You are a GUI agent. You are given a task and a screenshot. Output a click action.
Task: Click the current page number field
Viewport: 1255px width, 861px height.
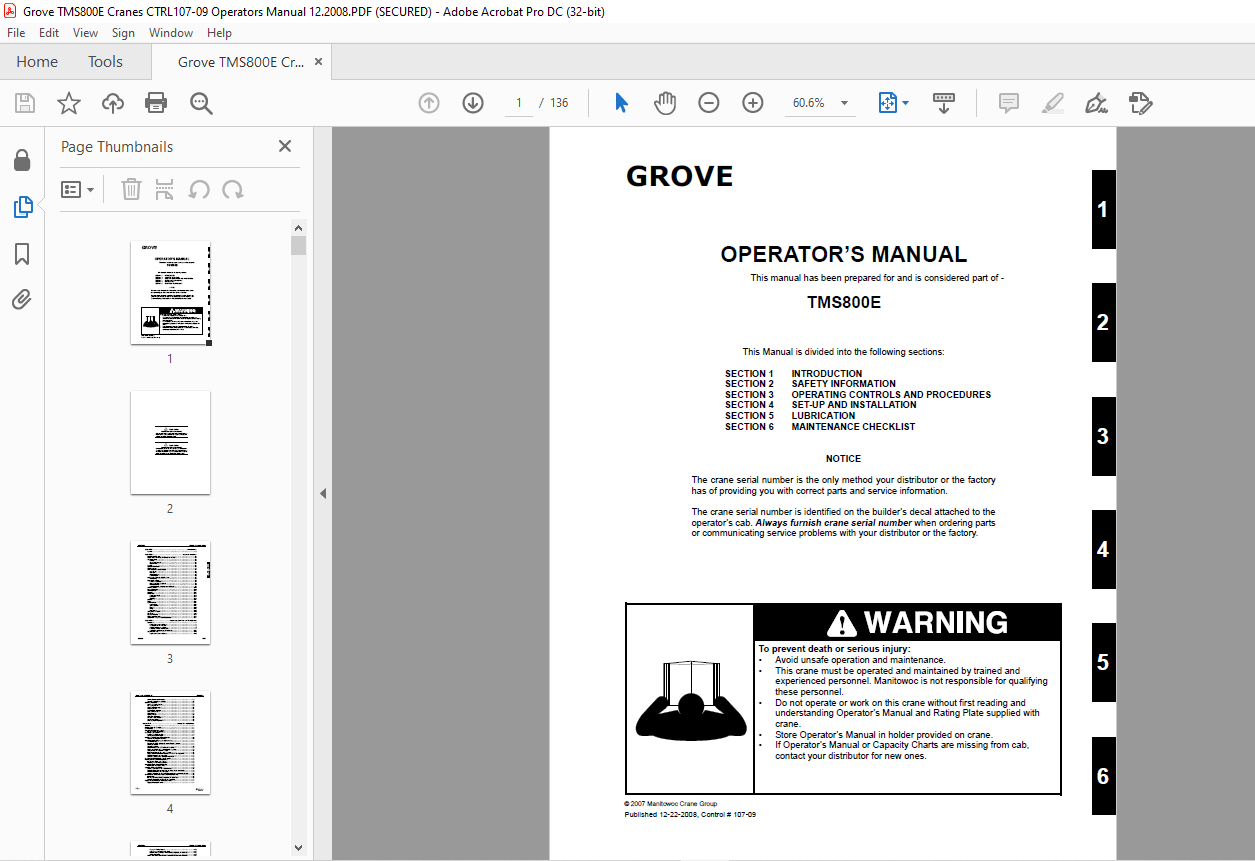point(519,103)
